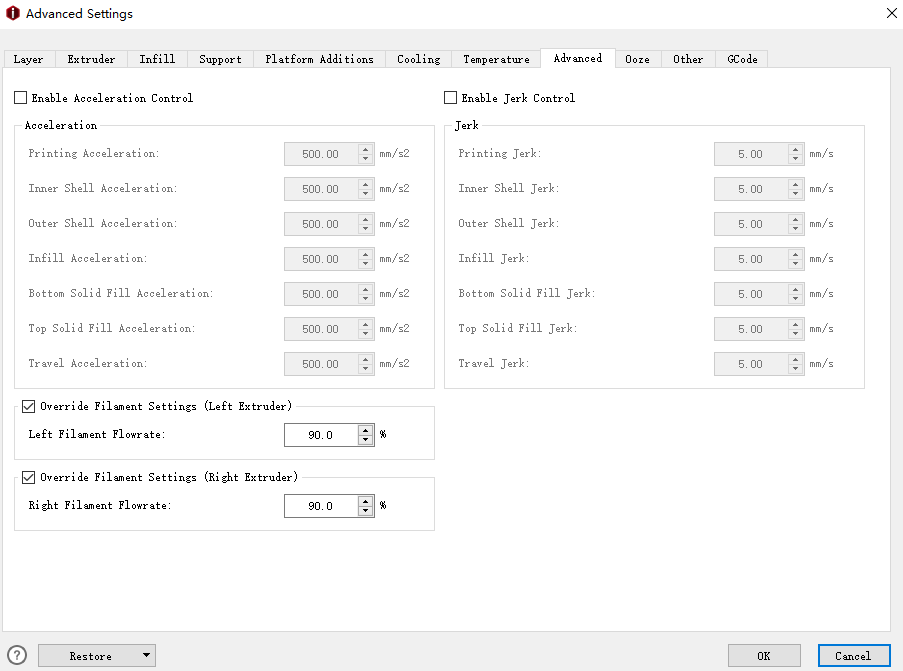Switch to the Cooling tab
Image resolution: width=903 pixels, height=671 pixels.
click(x=418, y=59)
